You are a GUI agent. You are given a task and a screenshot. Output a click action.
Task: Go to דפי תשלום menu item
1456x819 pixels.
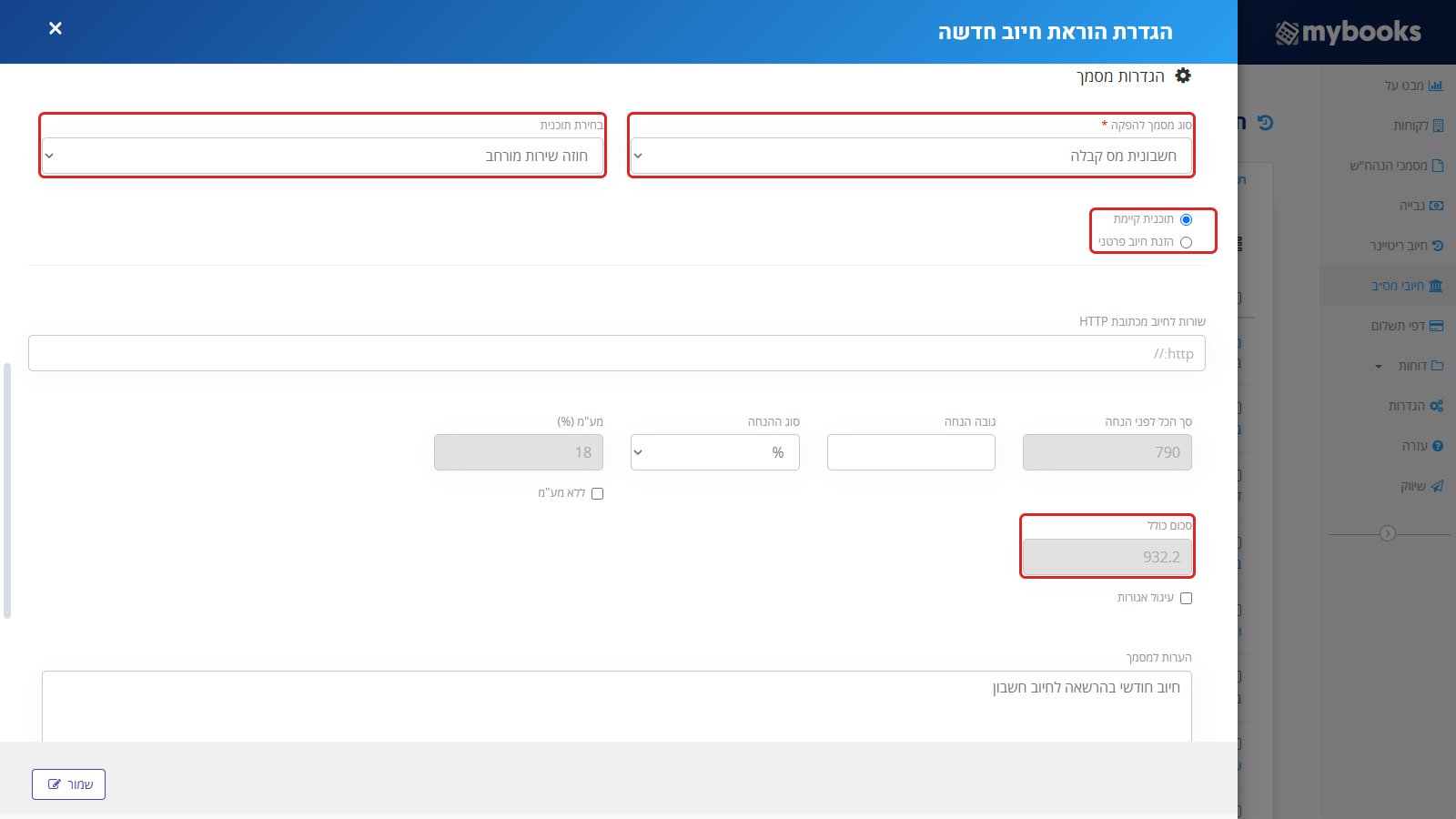(x=1398, y=326)
